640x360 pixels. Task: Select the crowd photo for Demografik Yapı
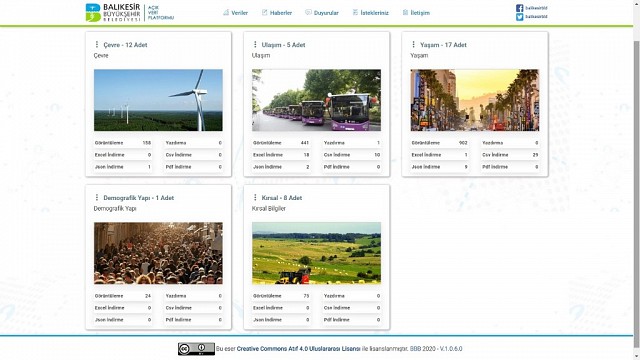click(158, 253)
